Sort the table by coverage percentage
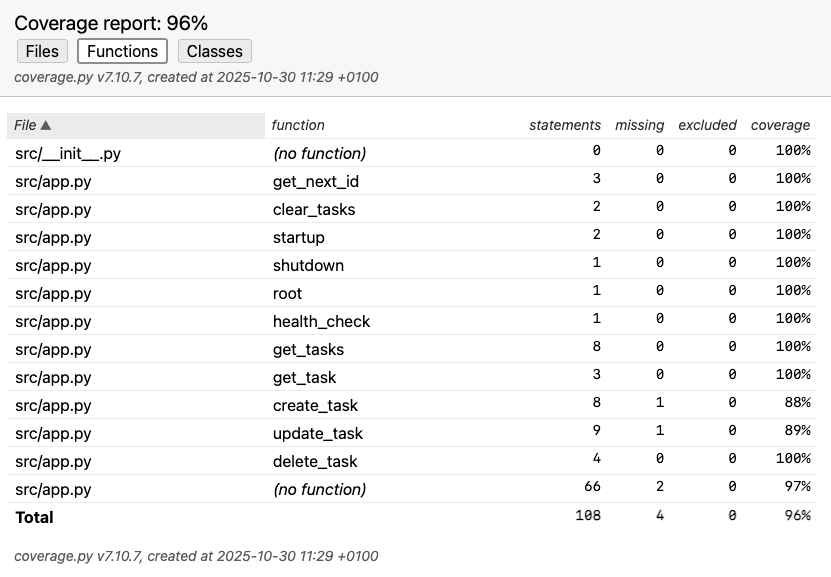This screenshot has height=577, width=831. tap(780, 125)
